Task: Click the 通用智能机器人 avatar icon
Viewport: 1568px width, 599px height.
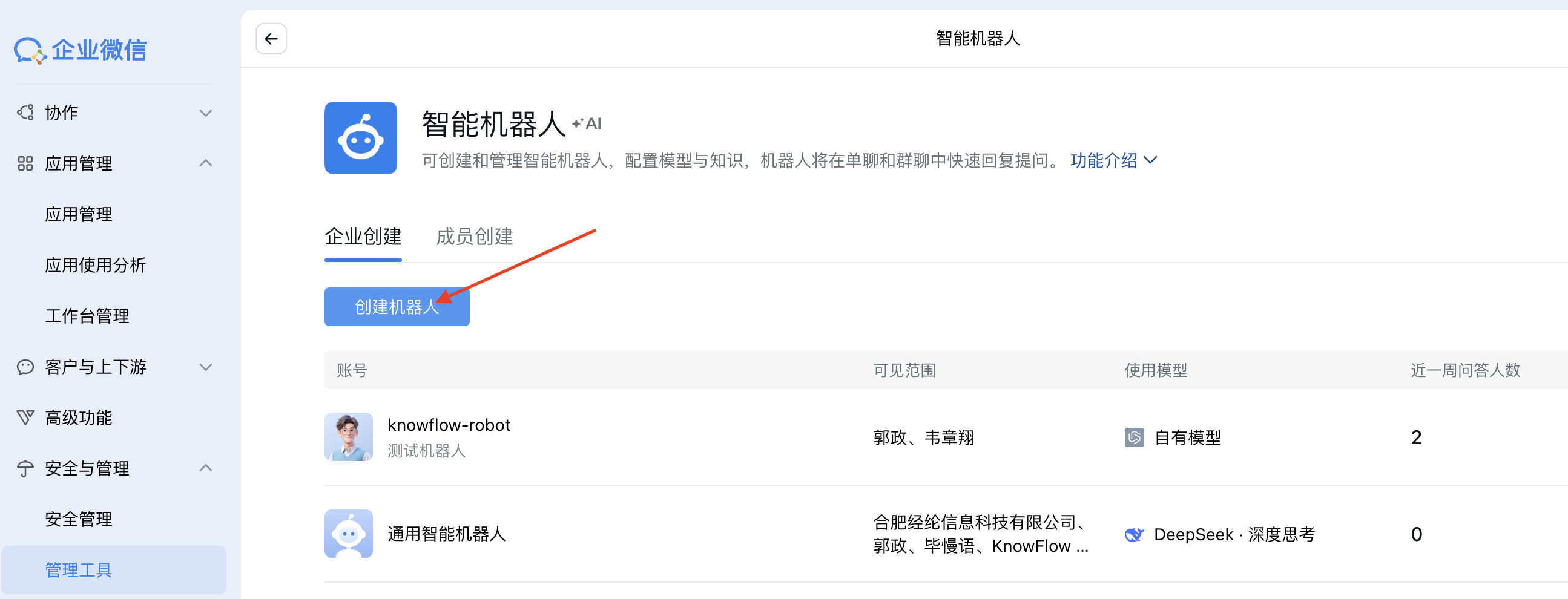Action: pyautogui.click(x=348, y=533)
